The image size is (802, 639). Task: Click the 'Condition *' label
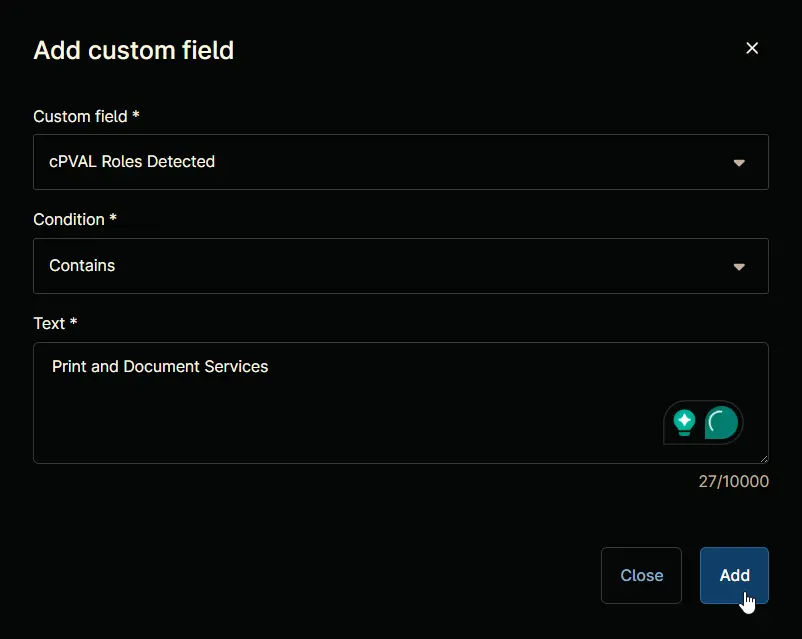click(x=75, y=219)
